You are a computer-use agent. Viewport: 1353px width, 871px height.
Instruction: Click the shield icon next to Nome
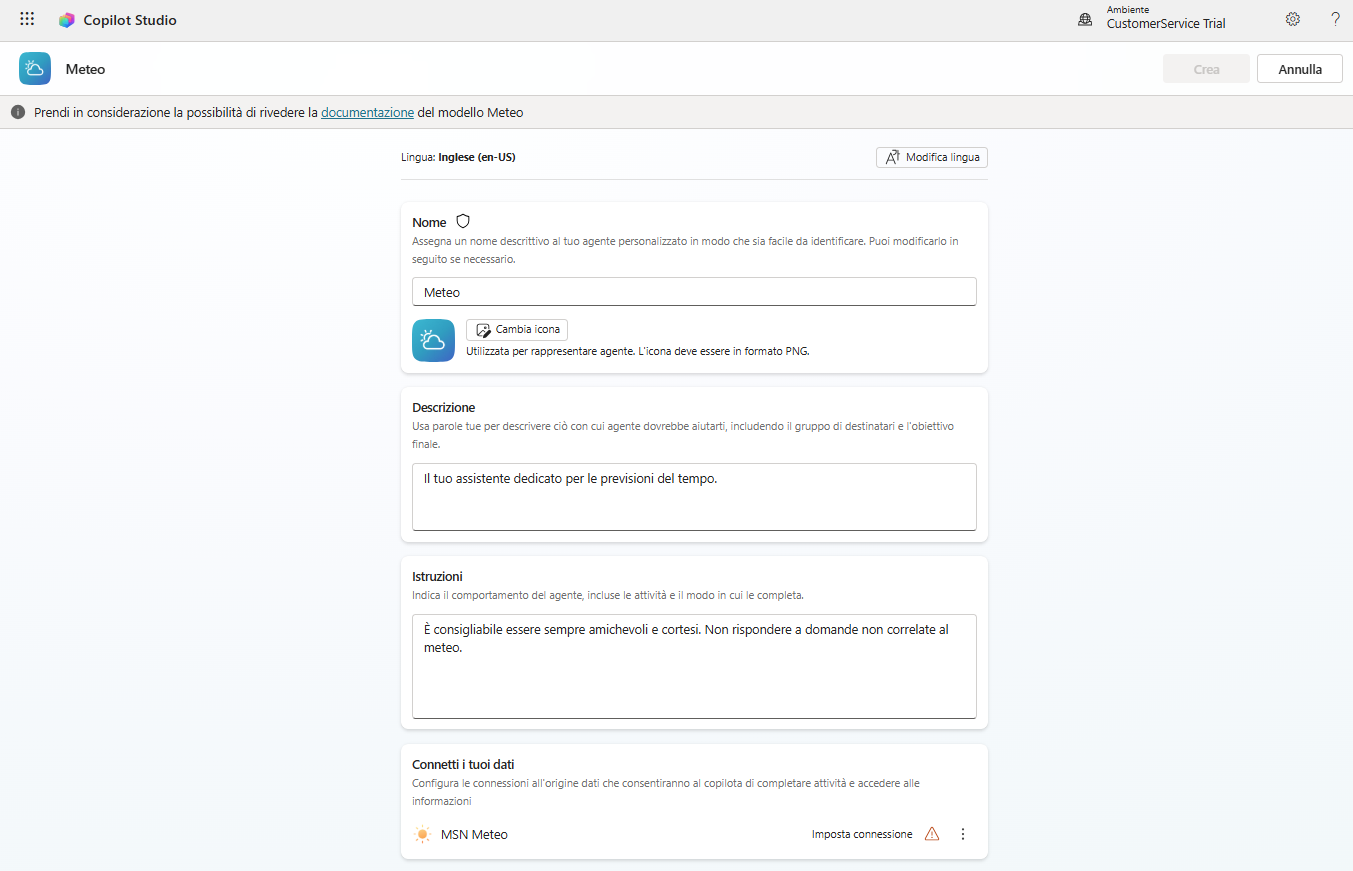pyautogui.click(x=463, y=222)
